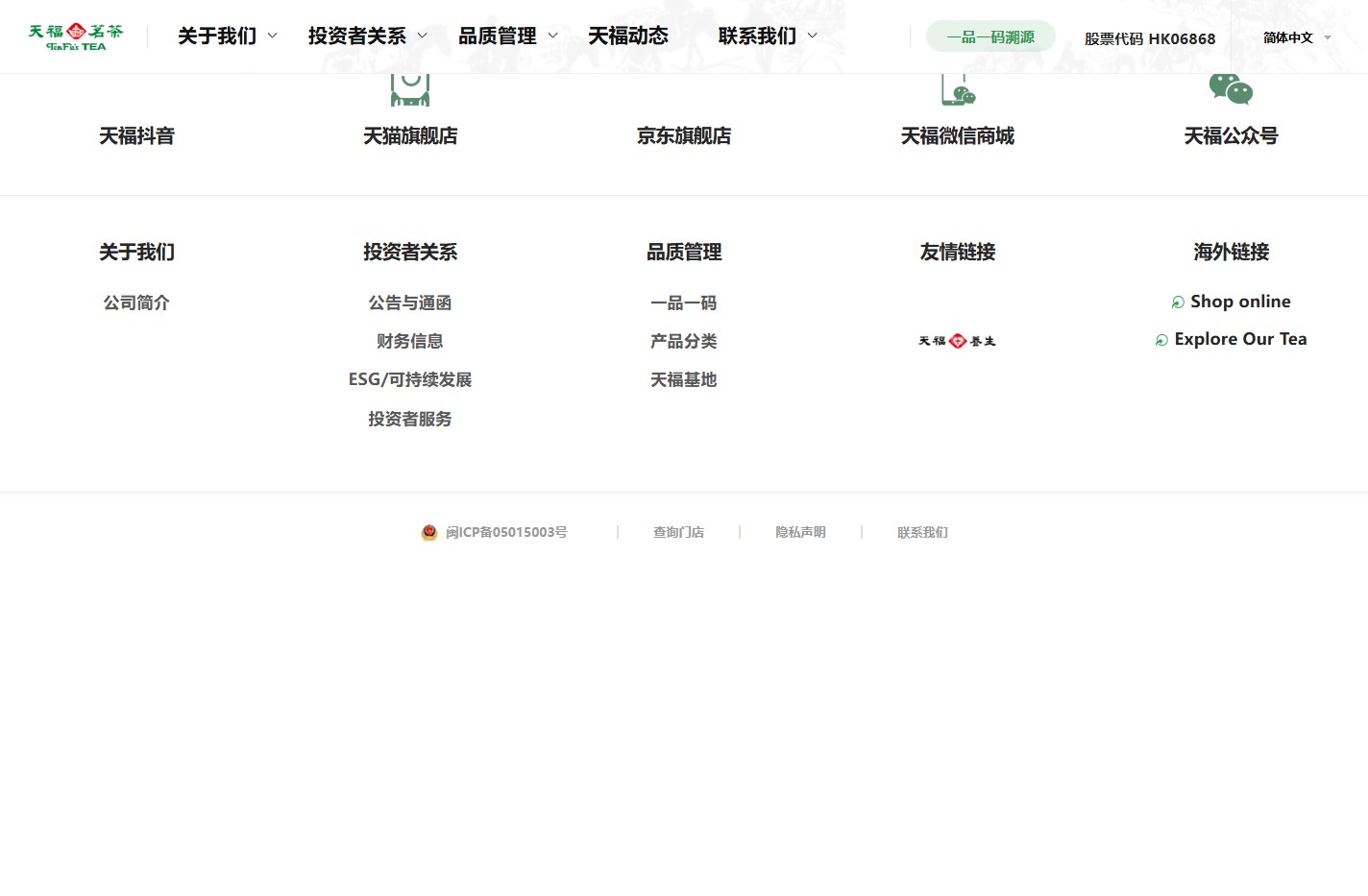This screenshot has width=1368, height=896.
Task: Open 公司简介 in the footer
Action: pos(136,303)
